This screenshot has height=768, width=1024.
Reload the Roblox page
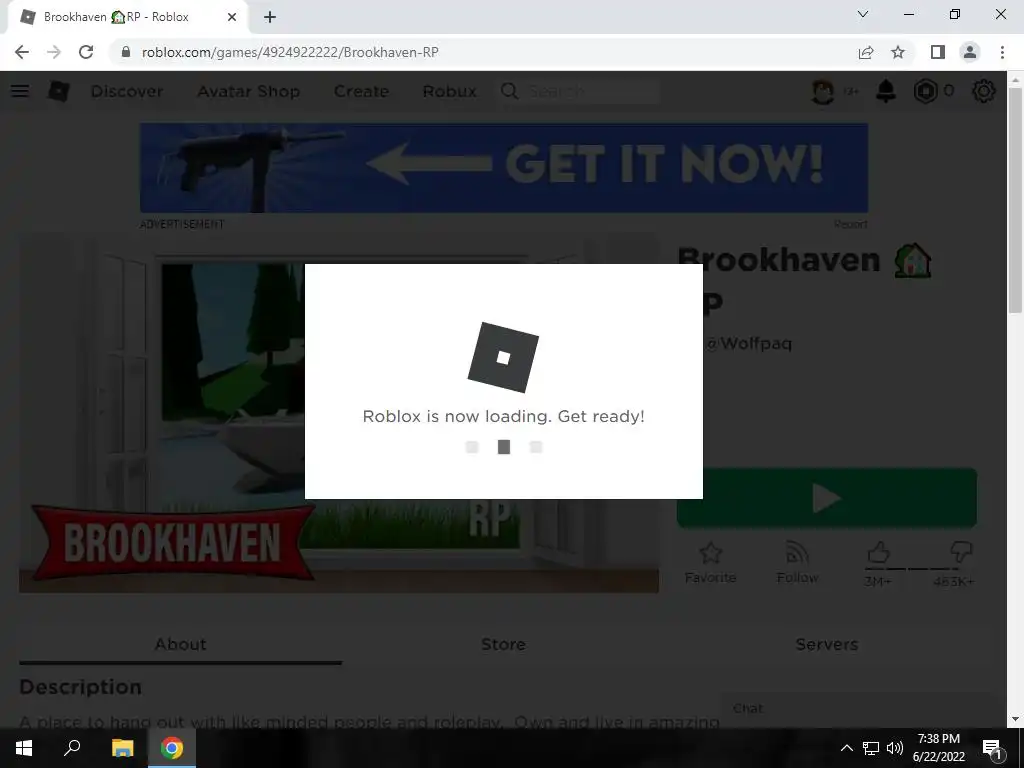click(x=86, y=52)
